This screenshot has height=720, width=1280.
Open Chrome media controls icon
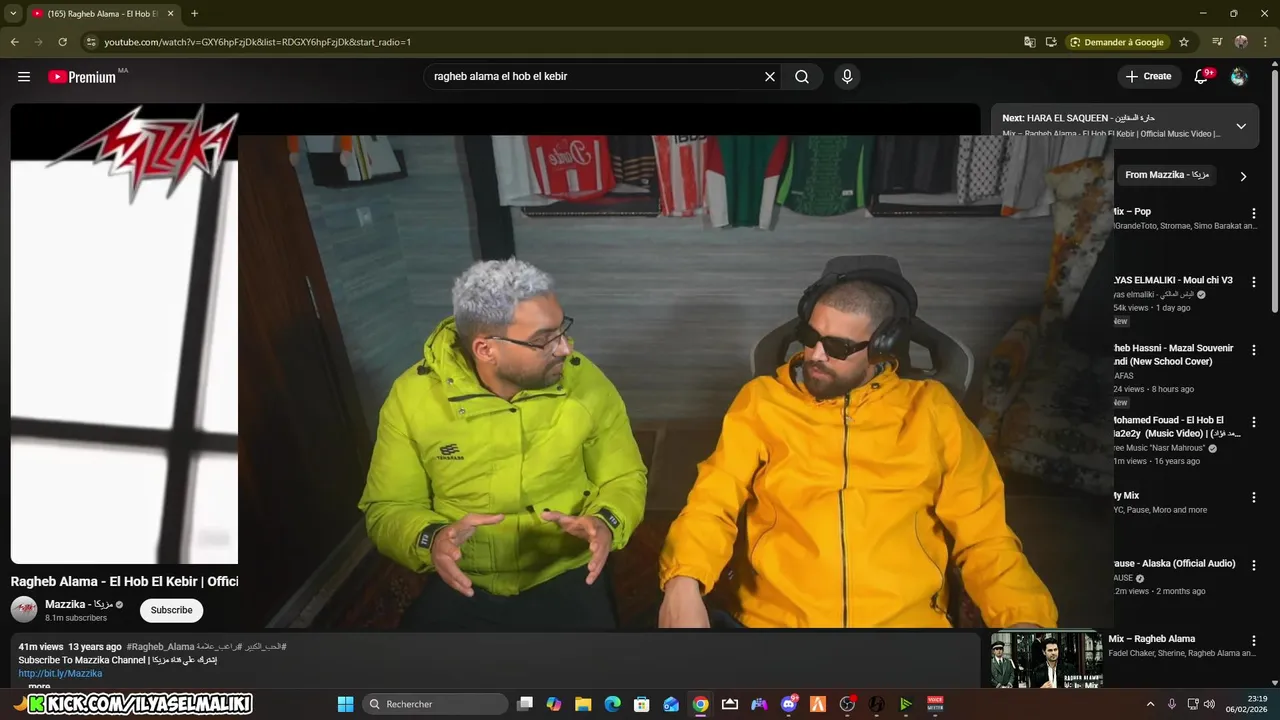(x=1217, y=42)
